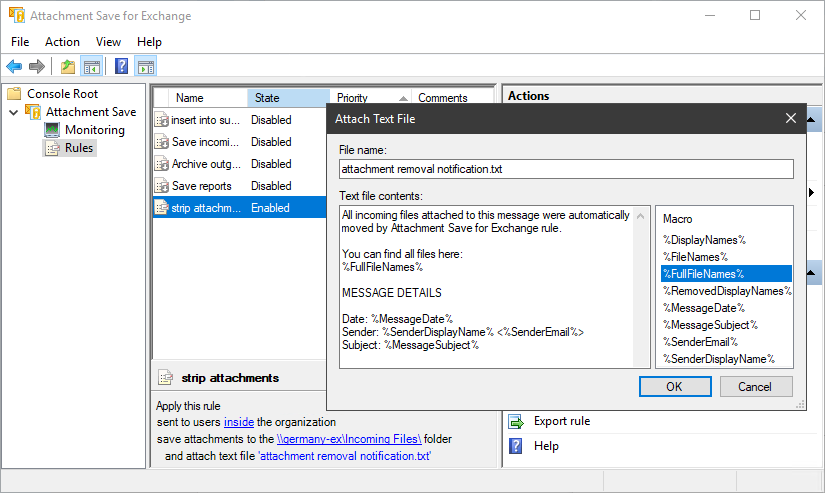This screenshot has width=825, height=493.
Task: Click Export rule in Actions pane
Action: point(562,421)
